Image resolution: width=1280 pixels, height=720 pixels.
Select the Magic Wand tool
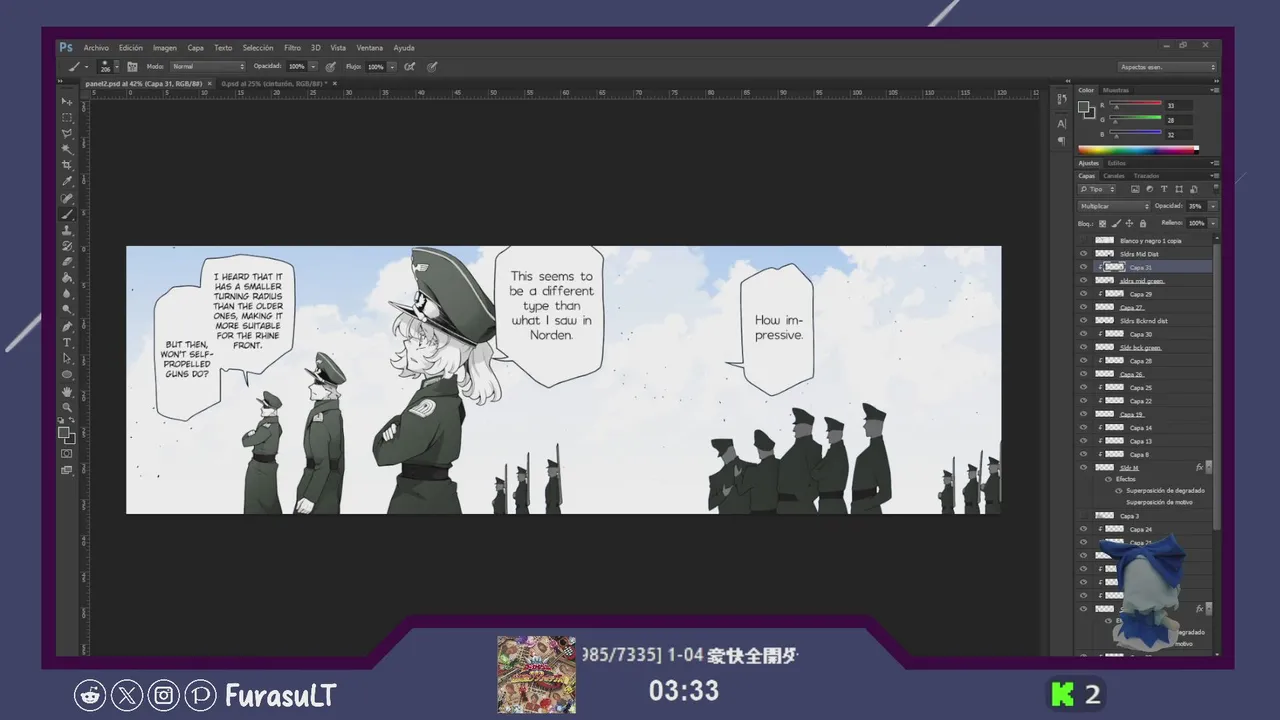tap(67, 149)
